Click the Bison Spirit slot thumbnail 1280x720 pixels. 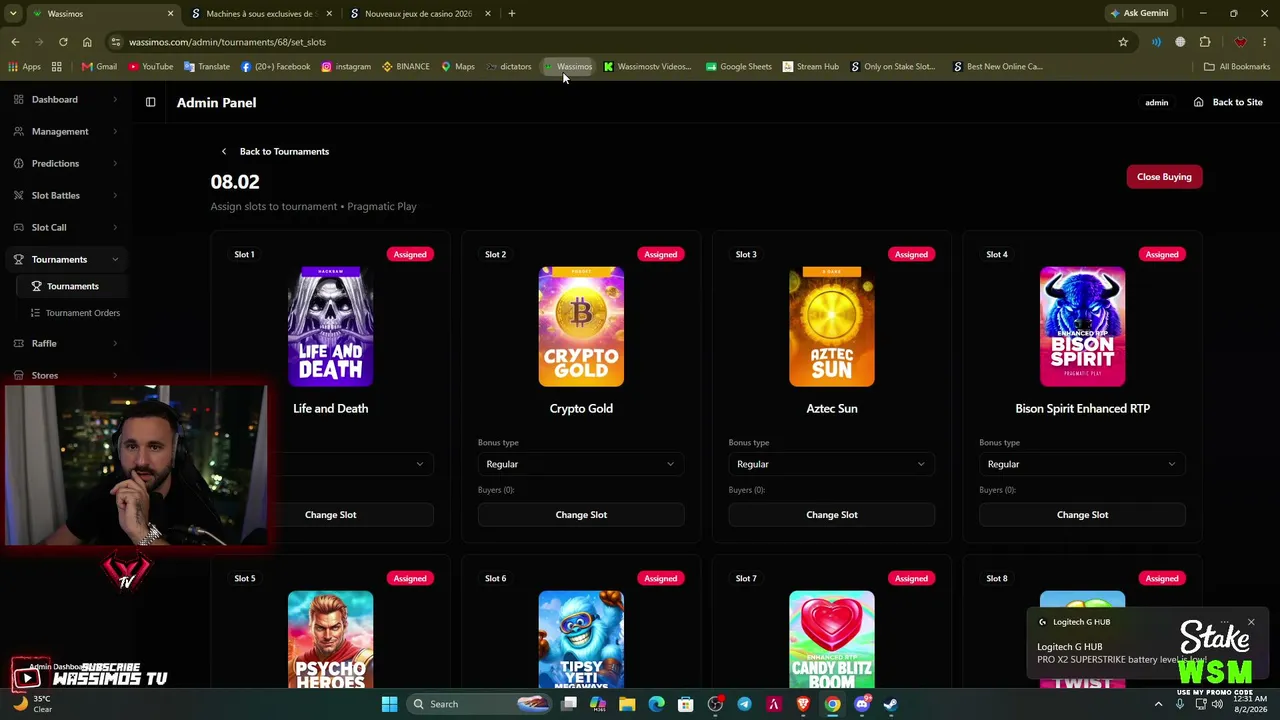[x=1082, y=326]
